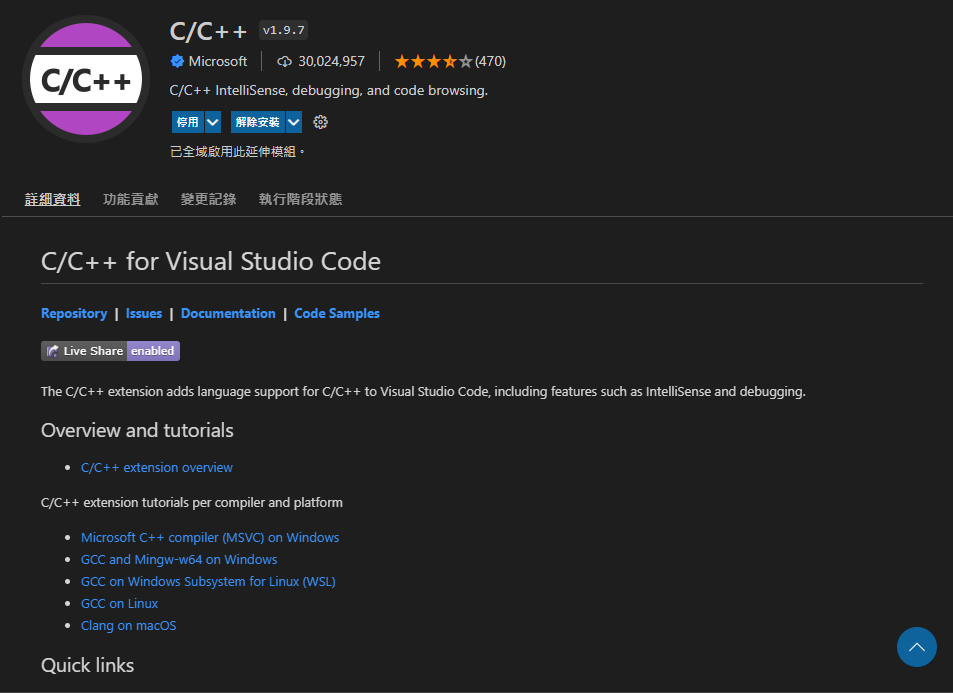Switch to the 變更記錄 tab
The height and width of the screenshot is (693, 953).
pyautogui.click(x=208, y=199)
